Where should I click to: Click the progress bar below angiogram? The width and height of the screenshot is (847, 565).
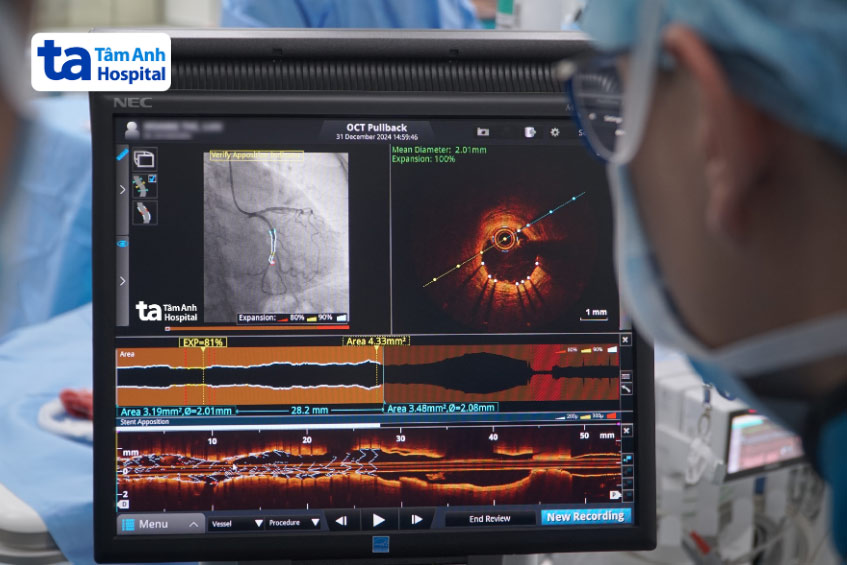coord(257,327)
